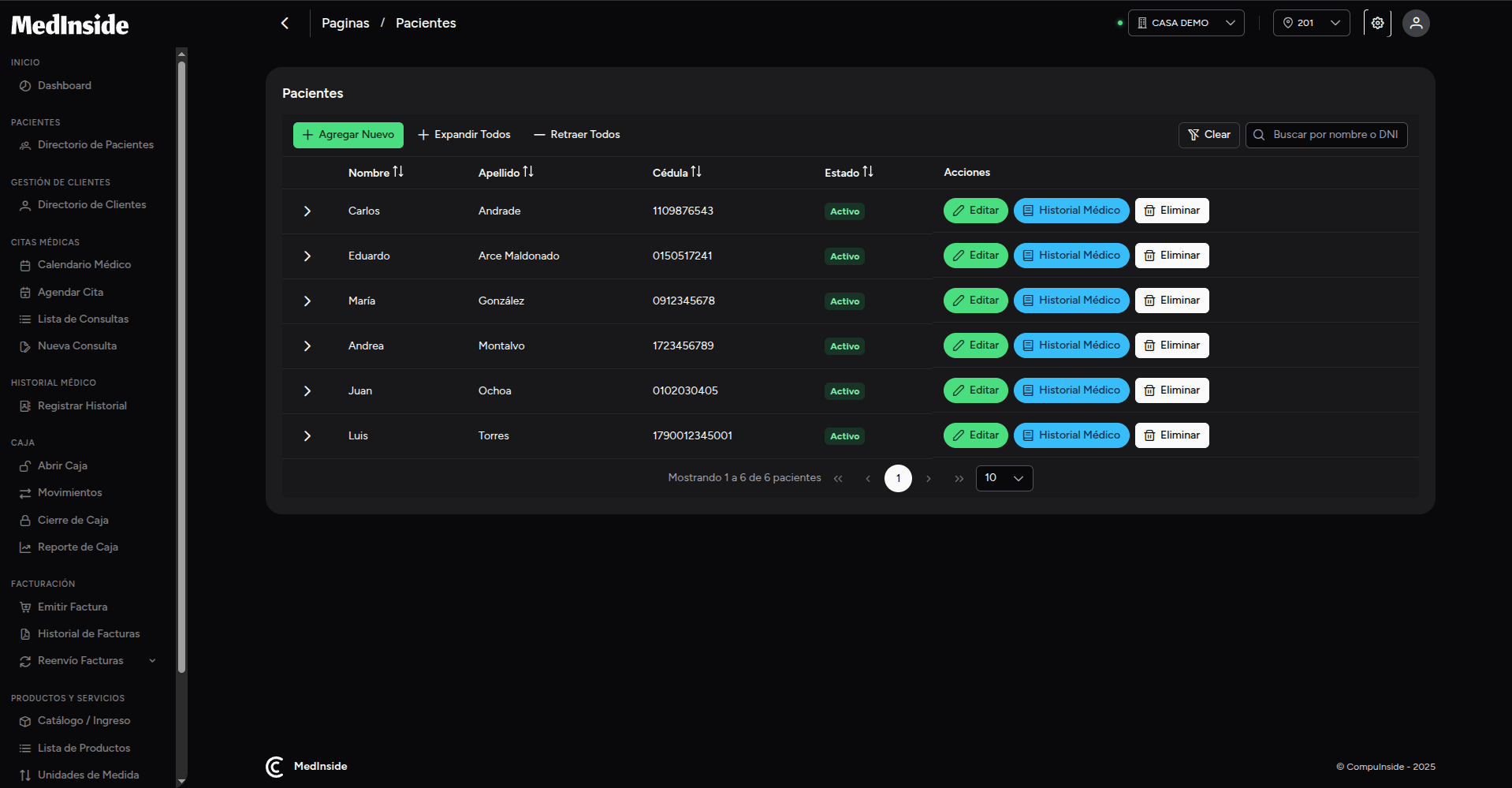Click the Movimientos arrows icon
Viewport: 1512px width, 788px height.
(x=25, y=493)
